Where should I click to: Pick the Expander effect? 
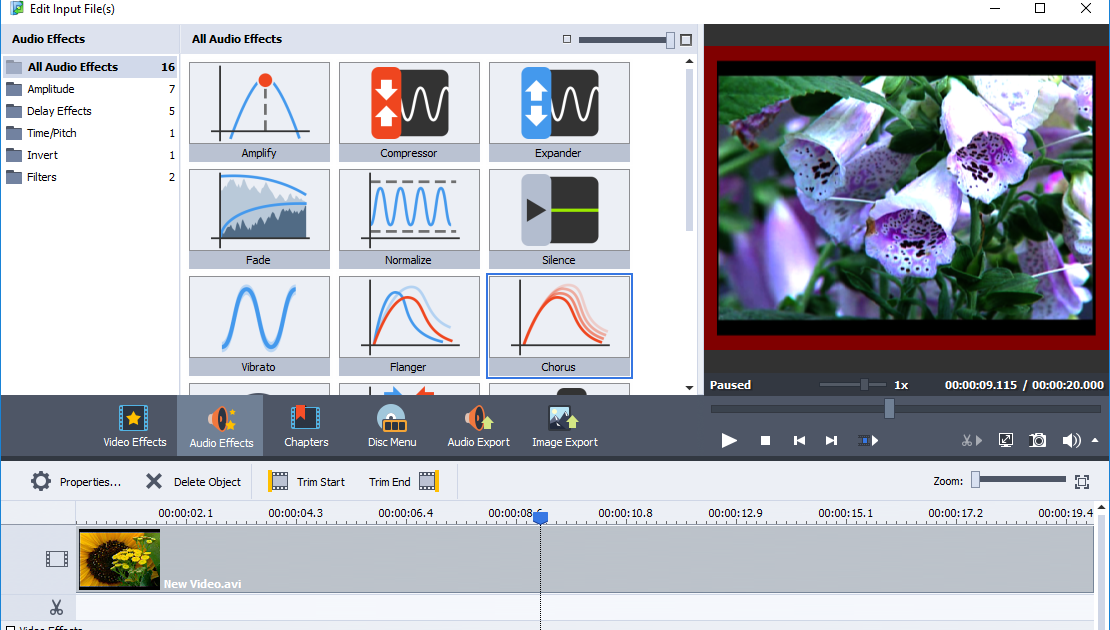(559, 112)
